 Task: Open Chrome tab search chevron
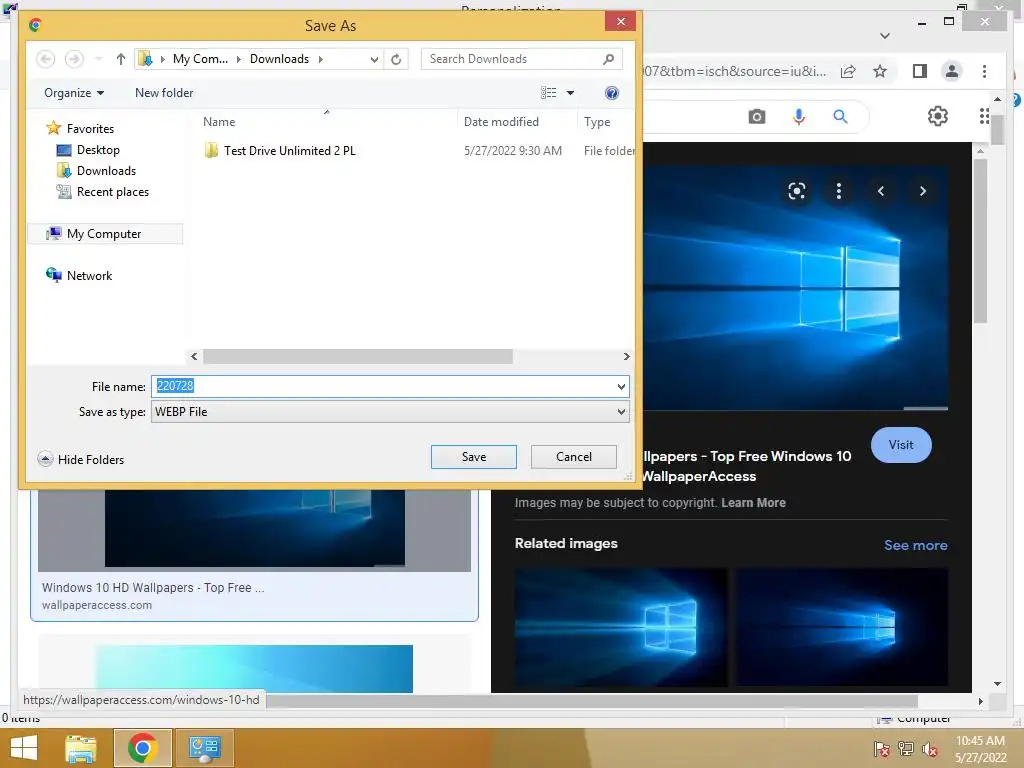885,36
